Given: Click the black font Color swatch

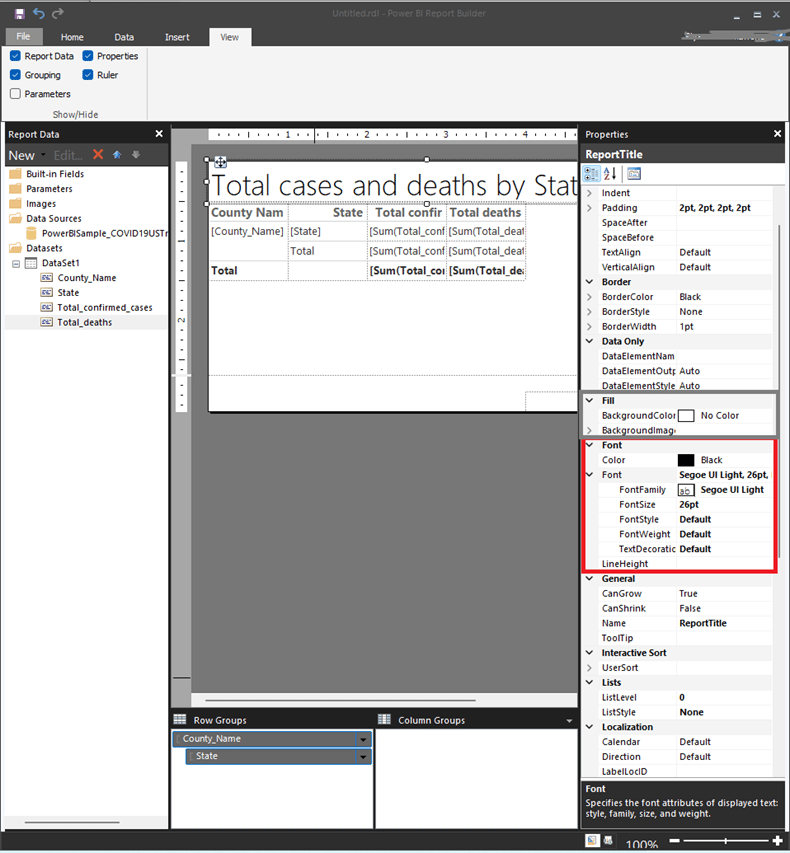Looking at the screenshot, I should (x=686, y=460).
